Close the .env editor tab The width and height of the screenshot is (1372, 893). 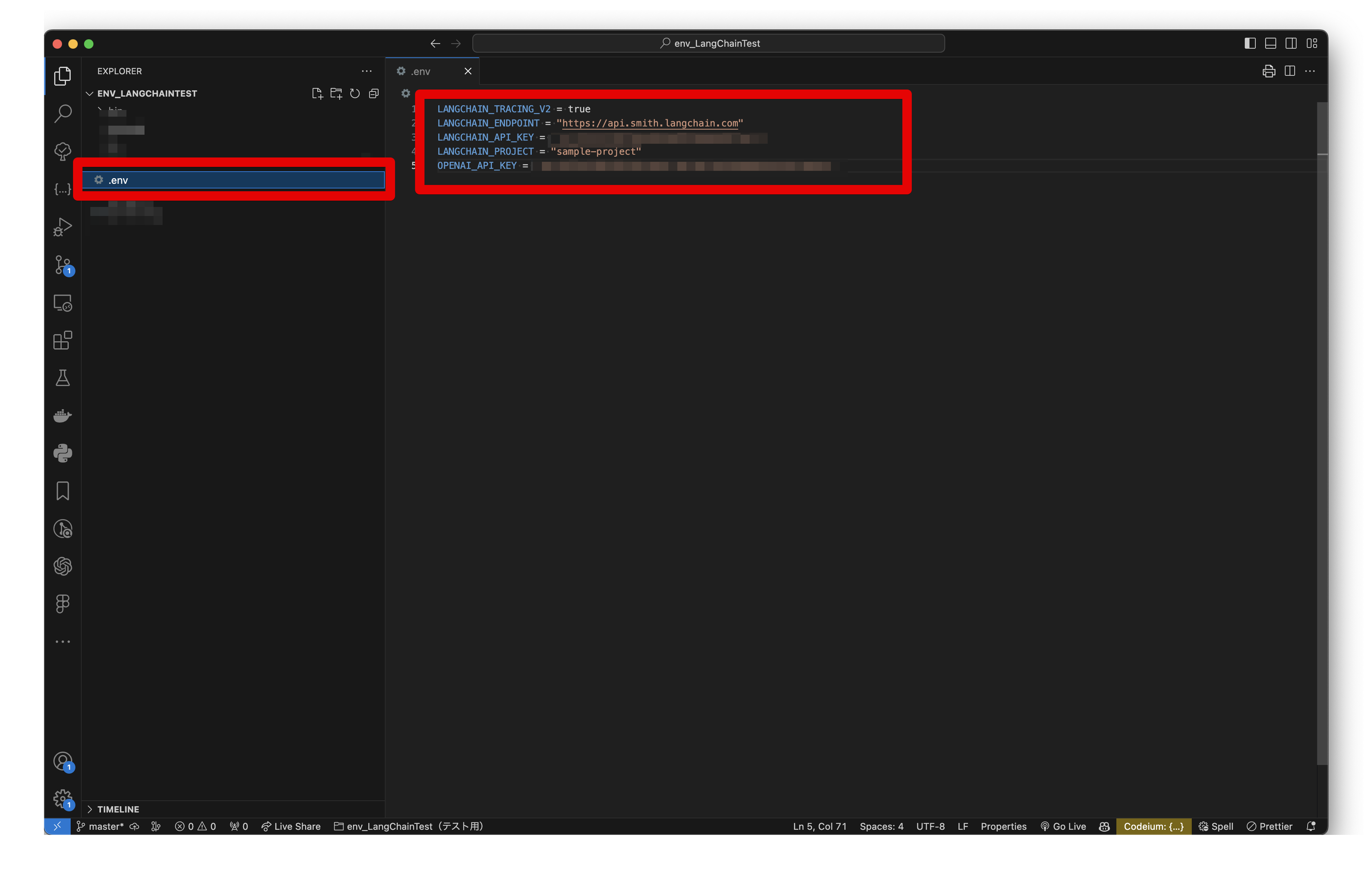click(x=468, y=71)
